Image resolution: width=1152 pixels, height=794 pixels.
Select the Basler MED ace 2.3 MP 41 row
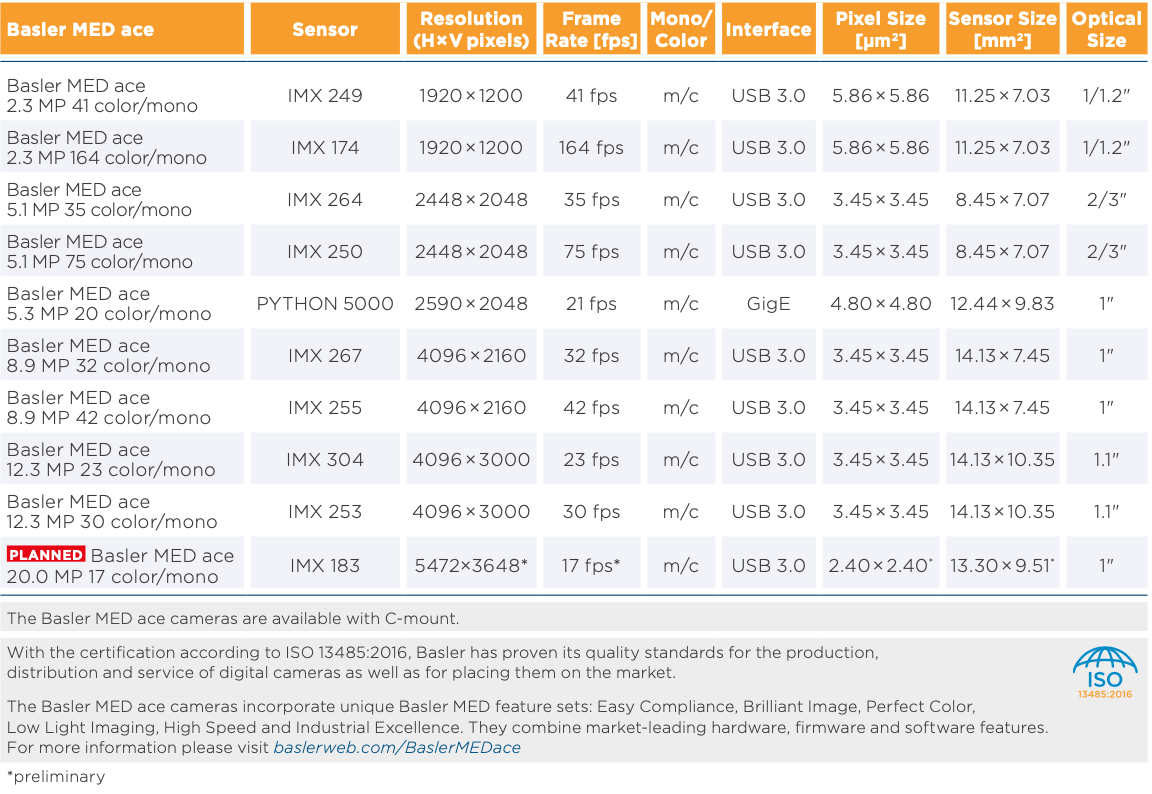[x=102, y=96]
